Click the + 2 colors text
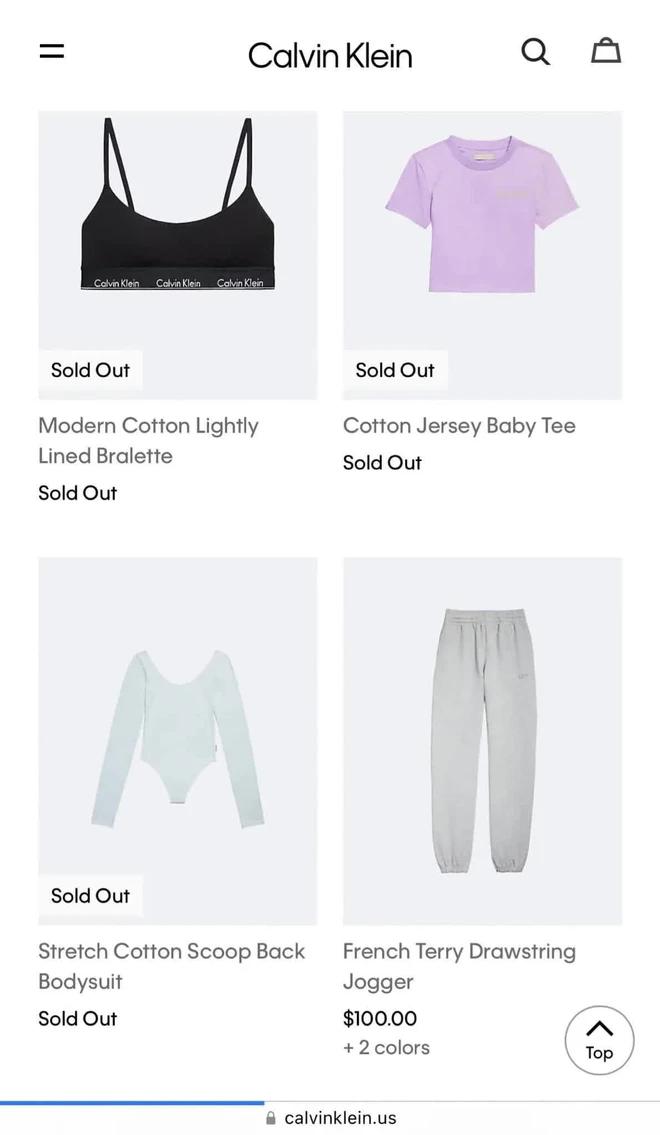The height and width of the screenshot is (1135, 660). tap(386, 1047)
